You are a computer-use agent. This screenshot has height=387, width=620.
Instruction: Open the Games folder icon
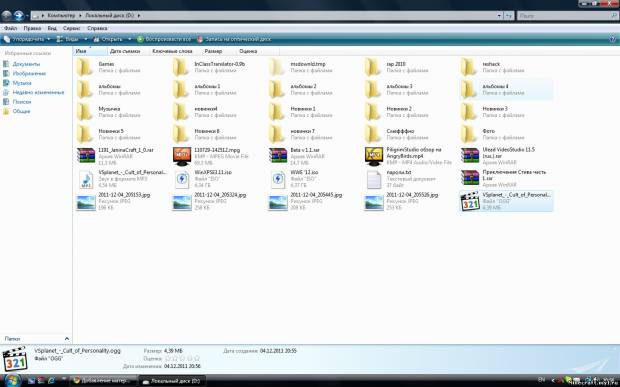tap(84, 67)
